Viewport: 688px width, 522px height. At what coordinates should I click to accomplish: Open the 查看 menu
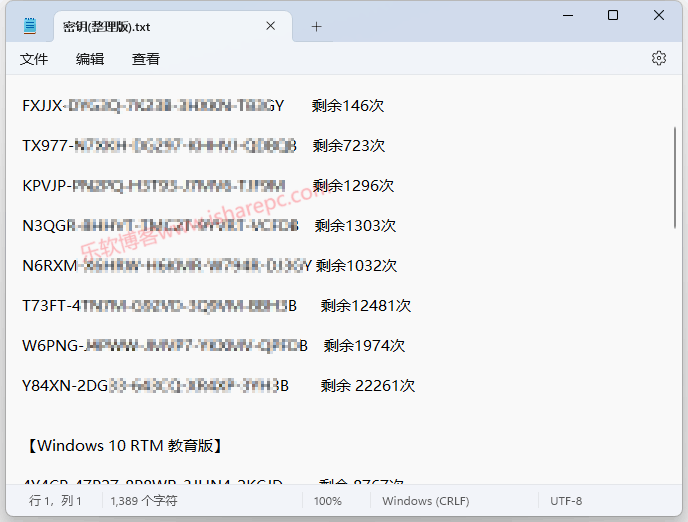click(x=146, y=59)
